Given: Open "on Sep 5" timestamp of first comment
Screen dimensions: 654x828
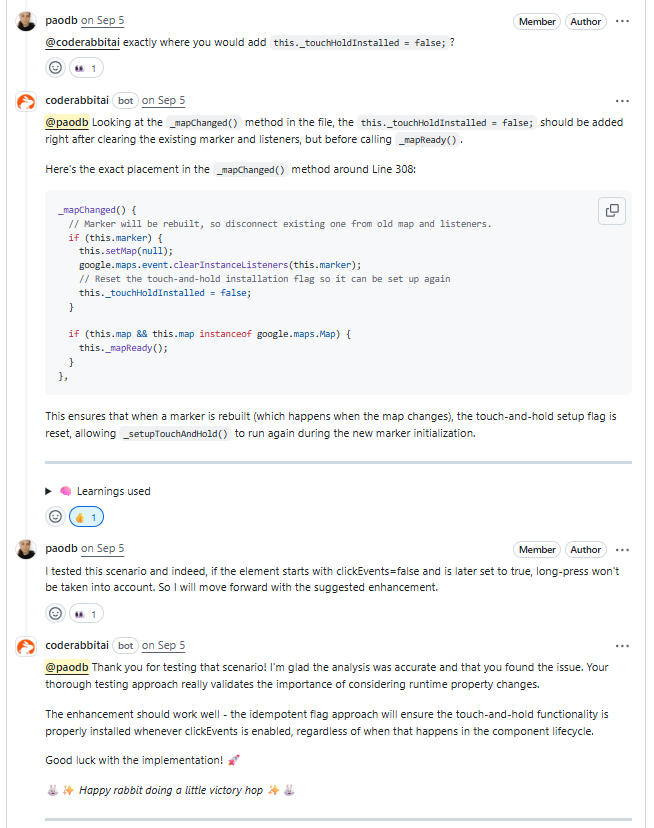Looking at the screenshot, I should 103,20.
